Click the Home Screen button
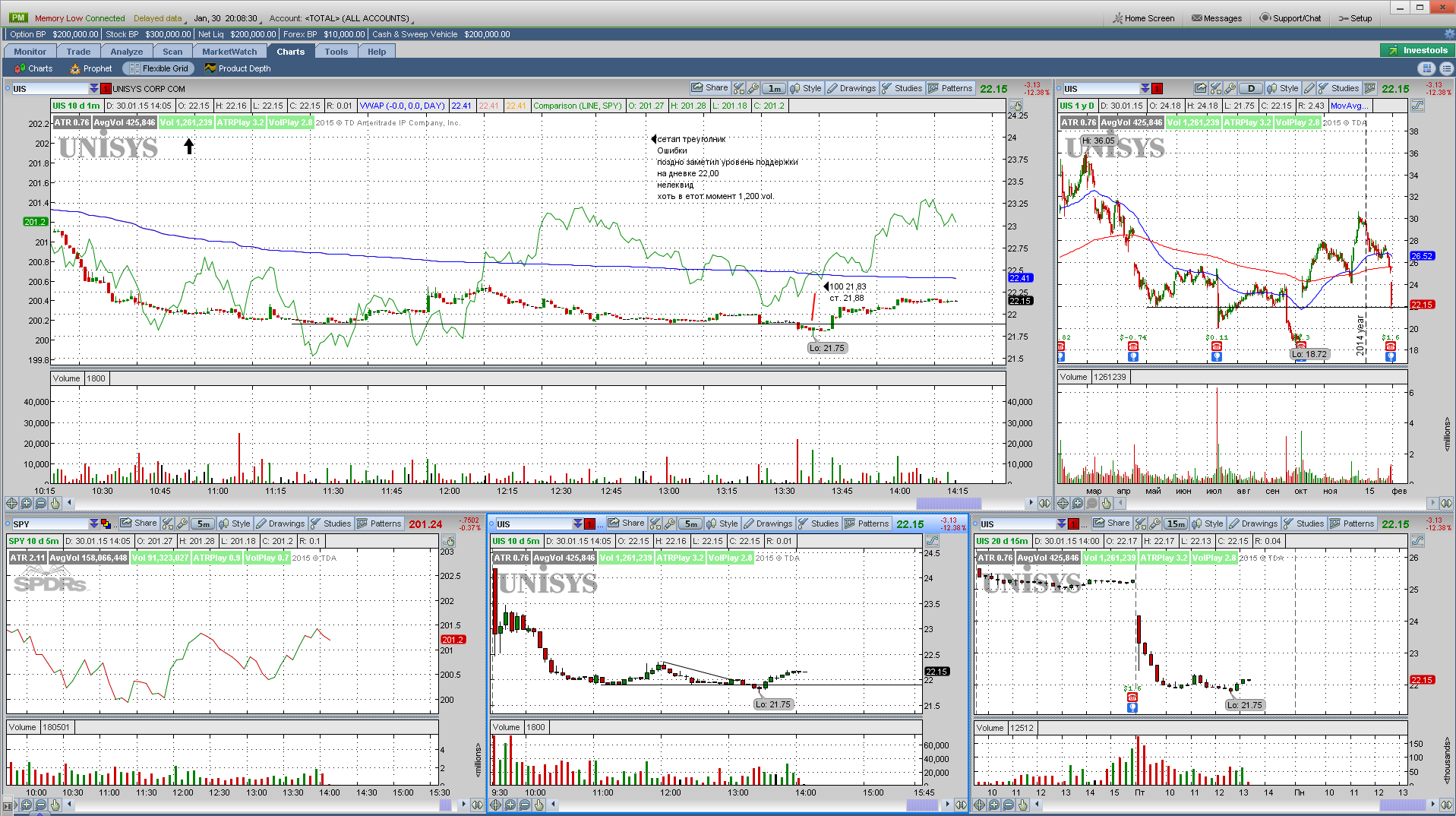1456x816 pixels. [1144, 18]
